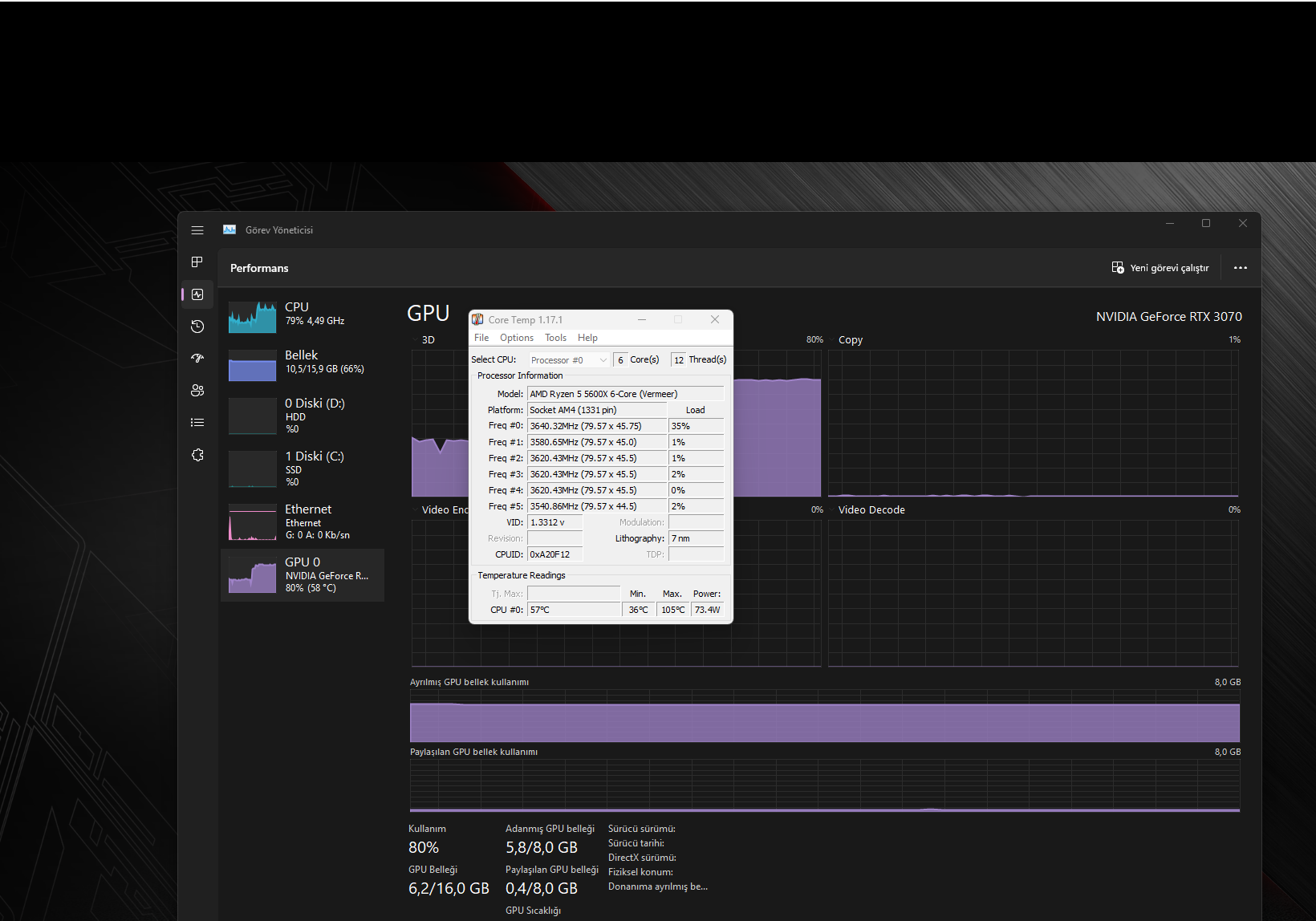Click the Performans page heading
1316x921 pixels.
259,268
